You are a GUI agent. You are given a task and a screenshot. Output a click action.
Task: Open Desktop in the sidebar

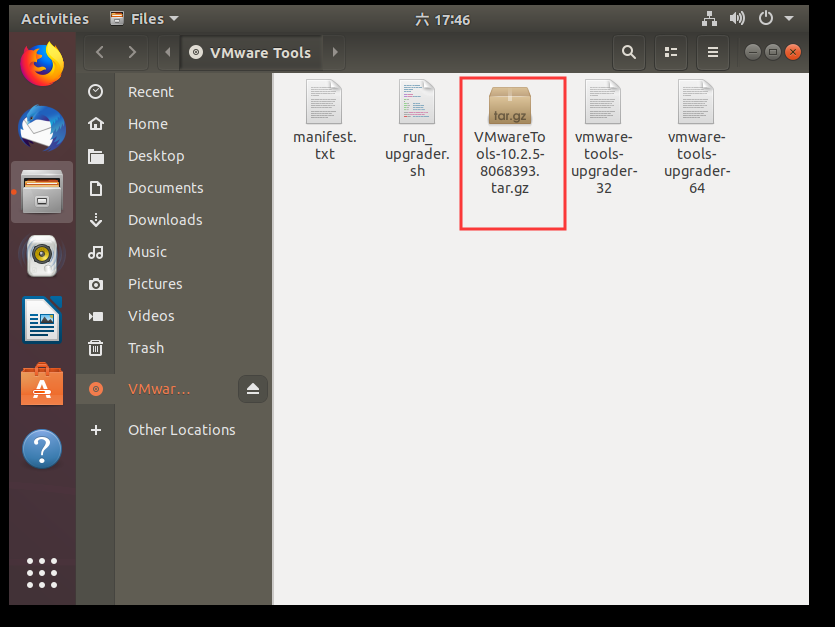174,156
